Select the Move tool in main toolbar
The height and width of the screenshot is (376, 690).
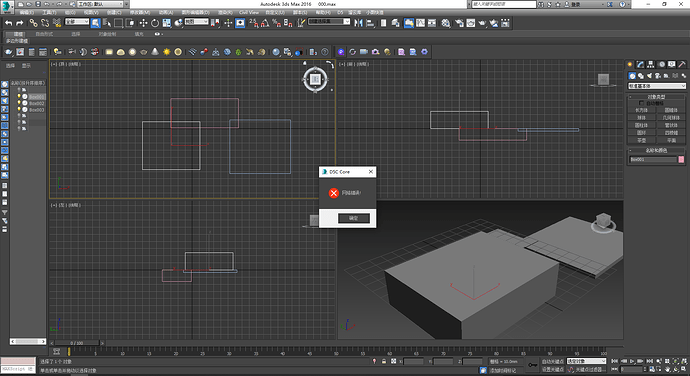click(143, 23)
